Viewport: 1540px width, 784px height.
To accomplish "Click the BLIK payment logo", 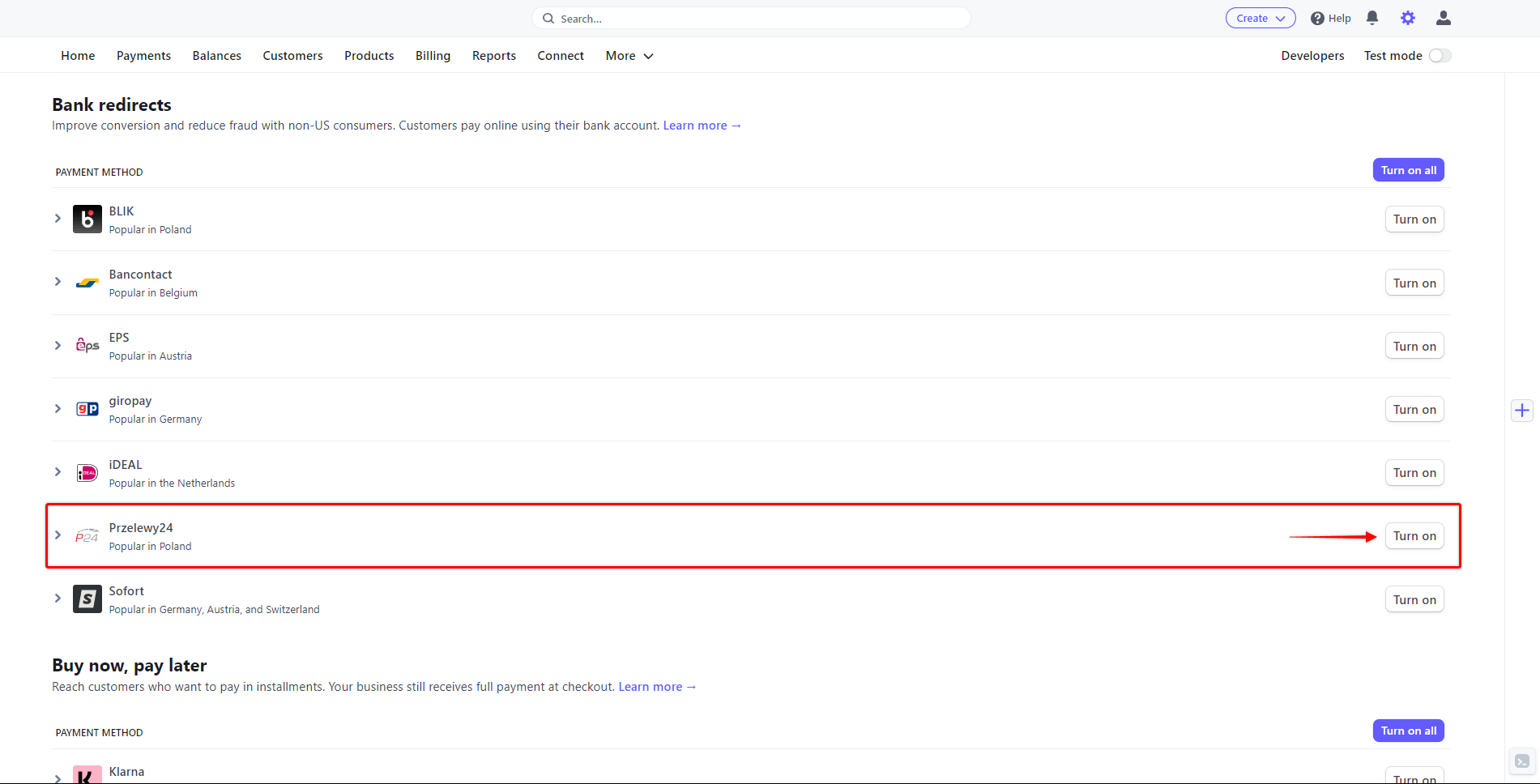I will click(x=87, y=219).
